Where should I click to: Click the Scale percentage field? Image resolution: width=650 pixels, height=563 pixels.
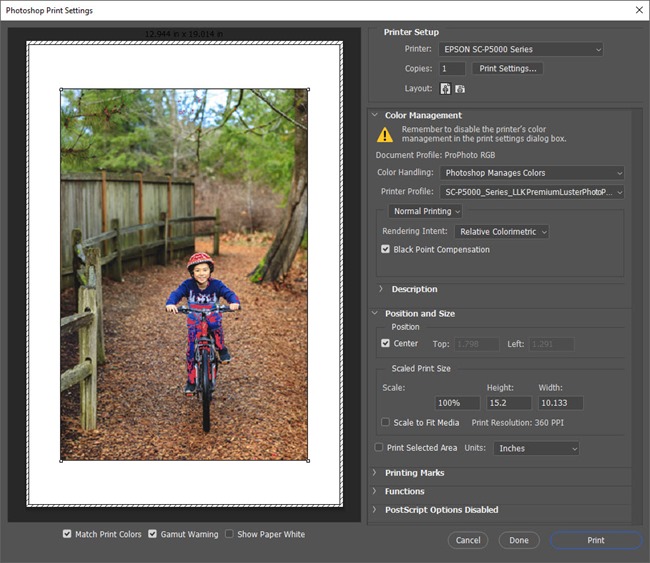pyautogui.click(x=457, y=403)
